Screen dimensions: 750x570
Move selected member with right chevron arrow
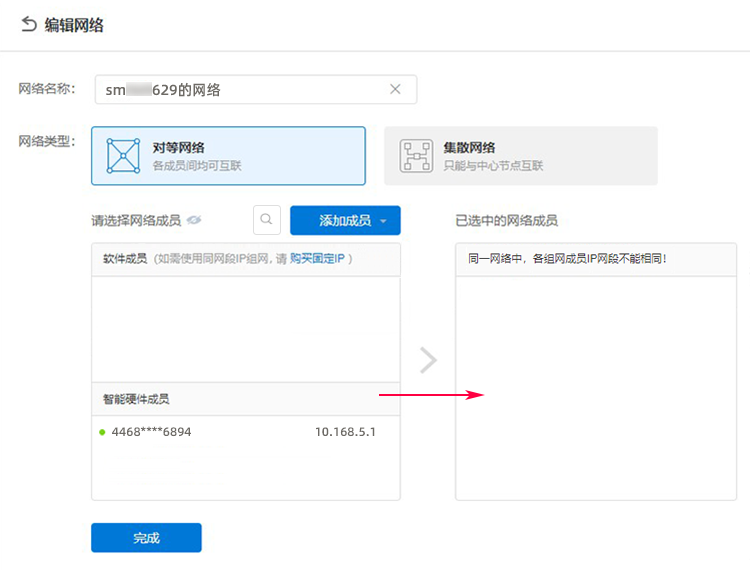(x=428, y=360)
